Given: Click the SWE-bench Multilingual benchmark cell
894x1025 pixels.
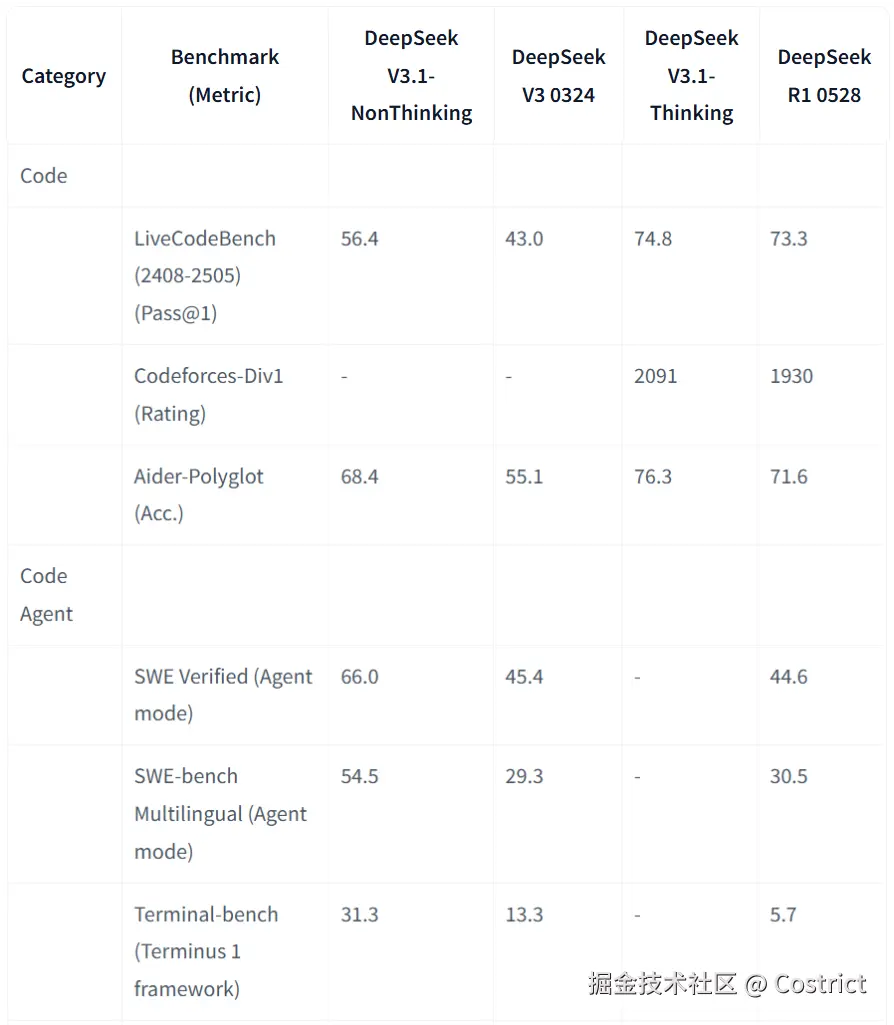Looking at the screenshot, I should click(x=220, y=813).
